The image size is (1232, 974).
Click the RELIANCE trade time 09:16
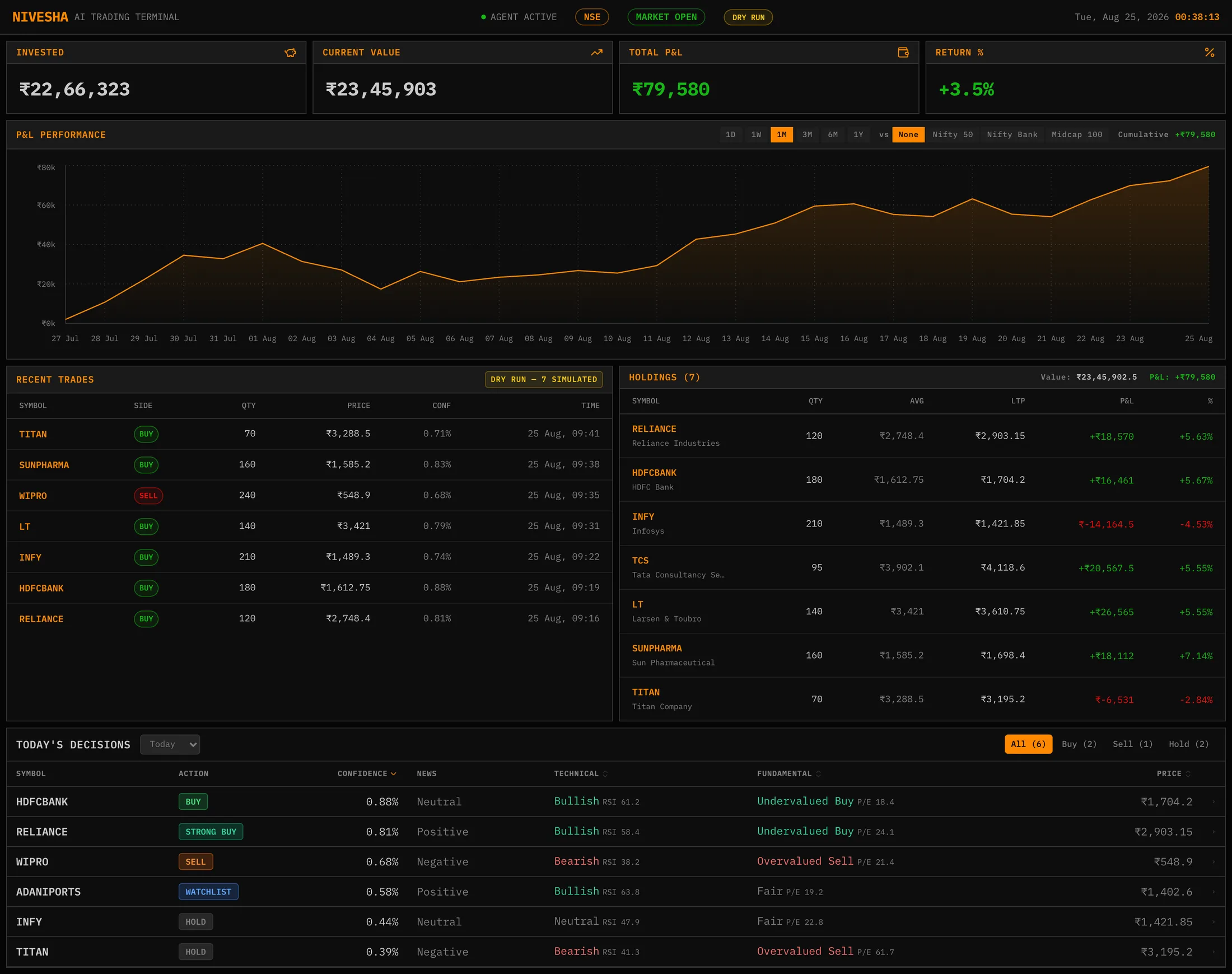[x=563, y=618]
